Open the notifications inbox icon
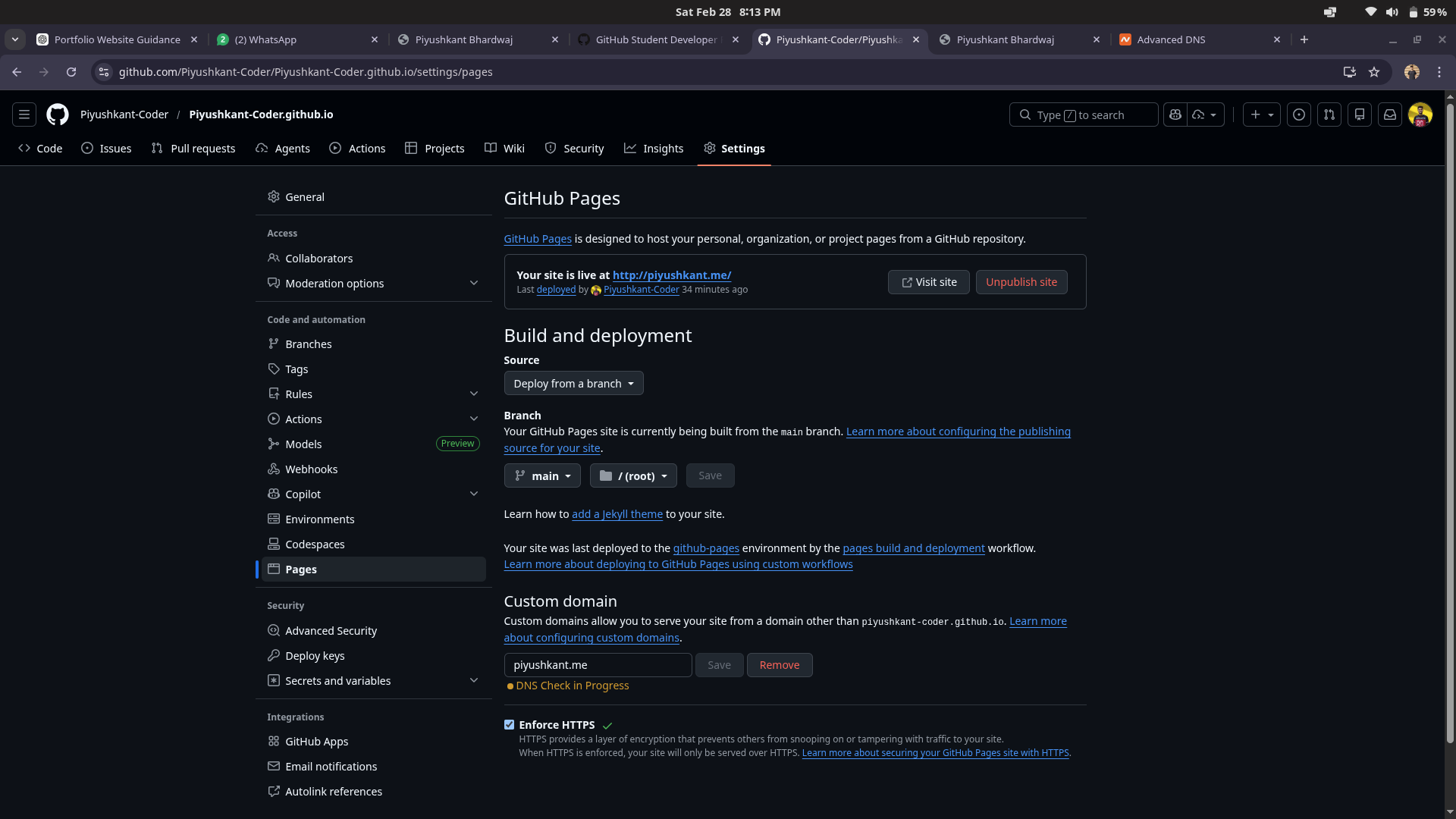The width and height of the screenshot is (1456, 819). click(1390, 115)
